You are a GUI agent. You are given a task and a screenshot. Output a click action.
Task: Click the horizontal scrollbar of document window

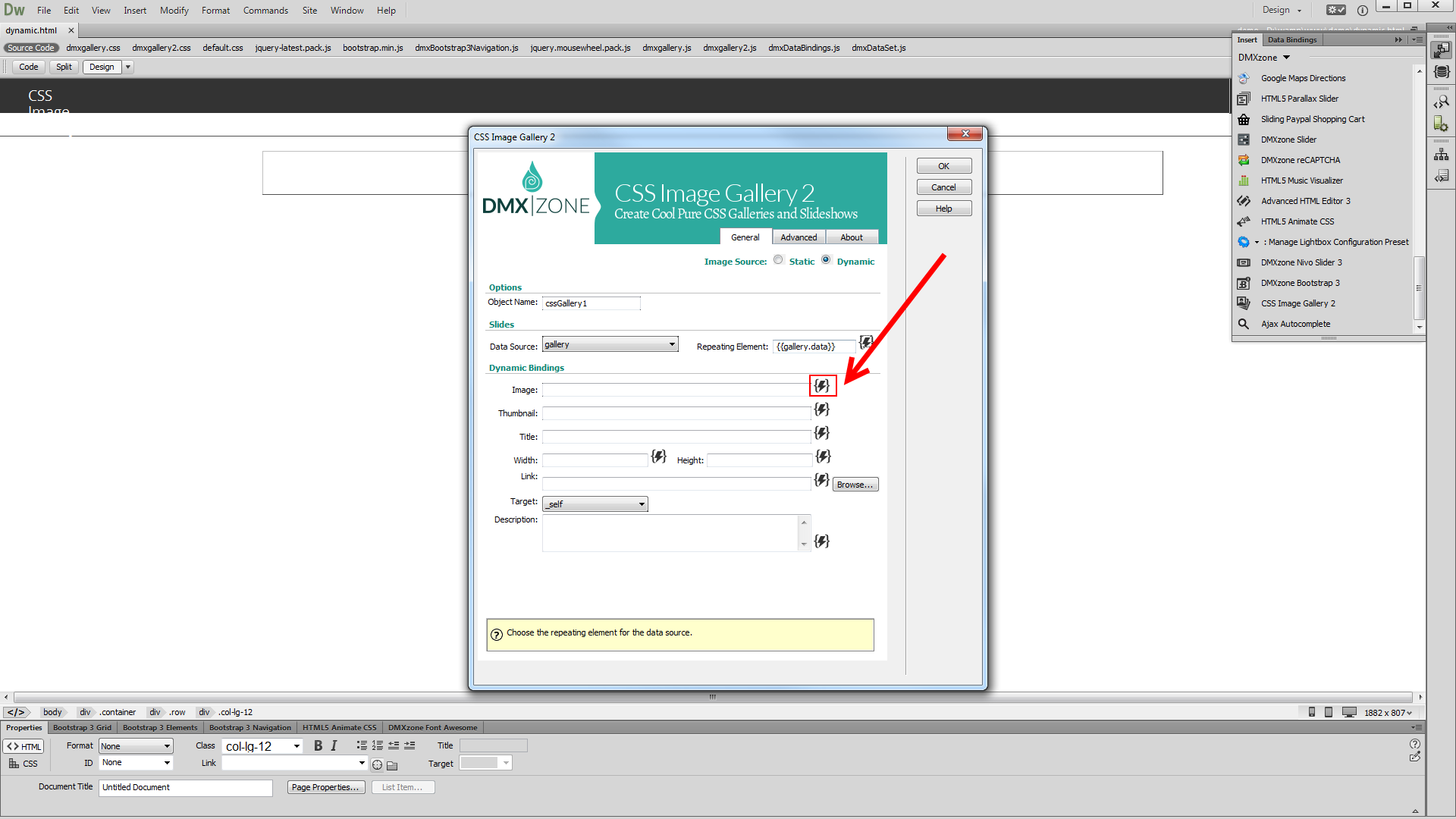tap(713, 697)
